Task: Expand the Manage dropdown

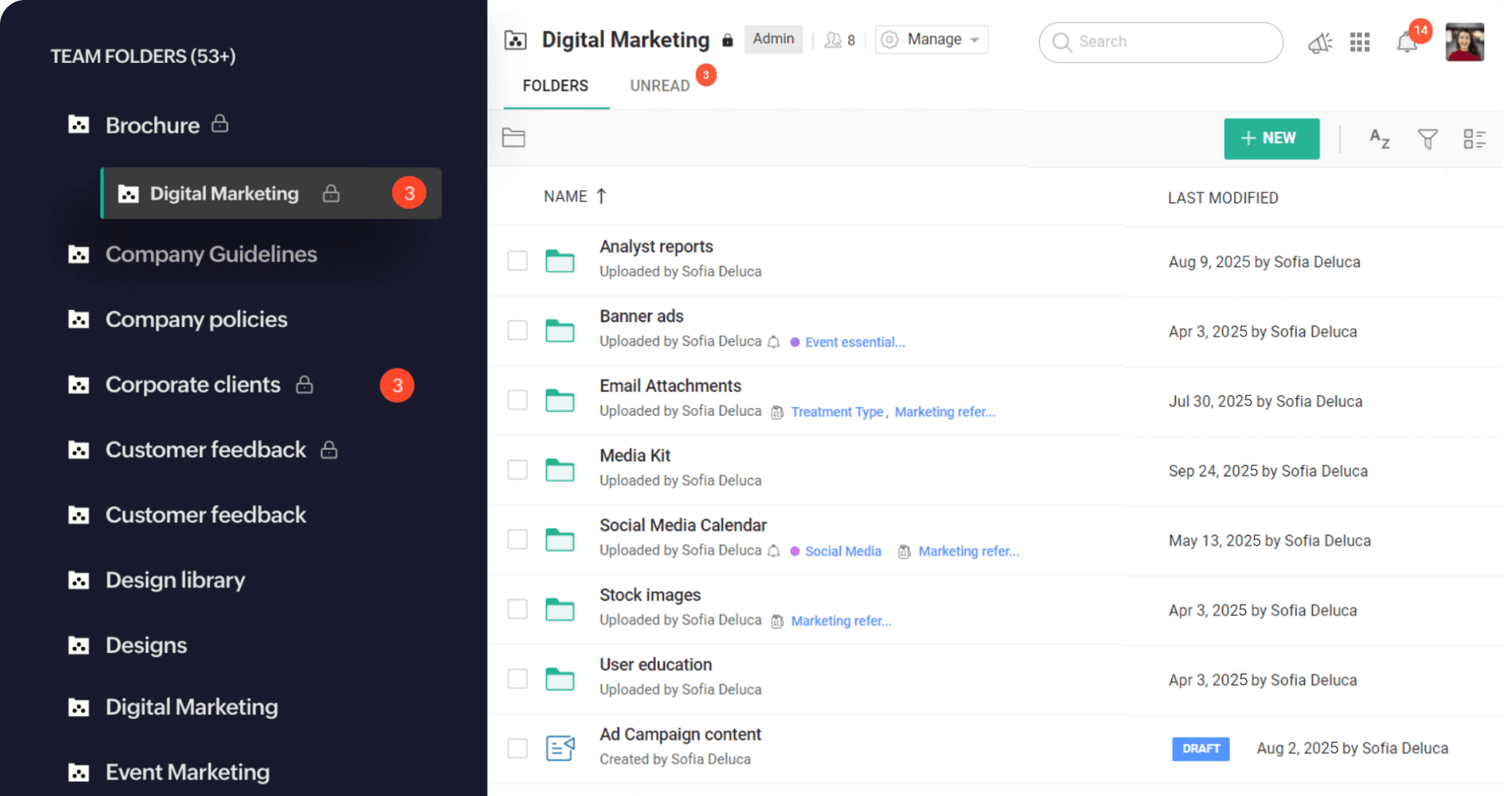Action: tap(932, 40)
